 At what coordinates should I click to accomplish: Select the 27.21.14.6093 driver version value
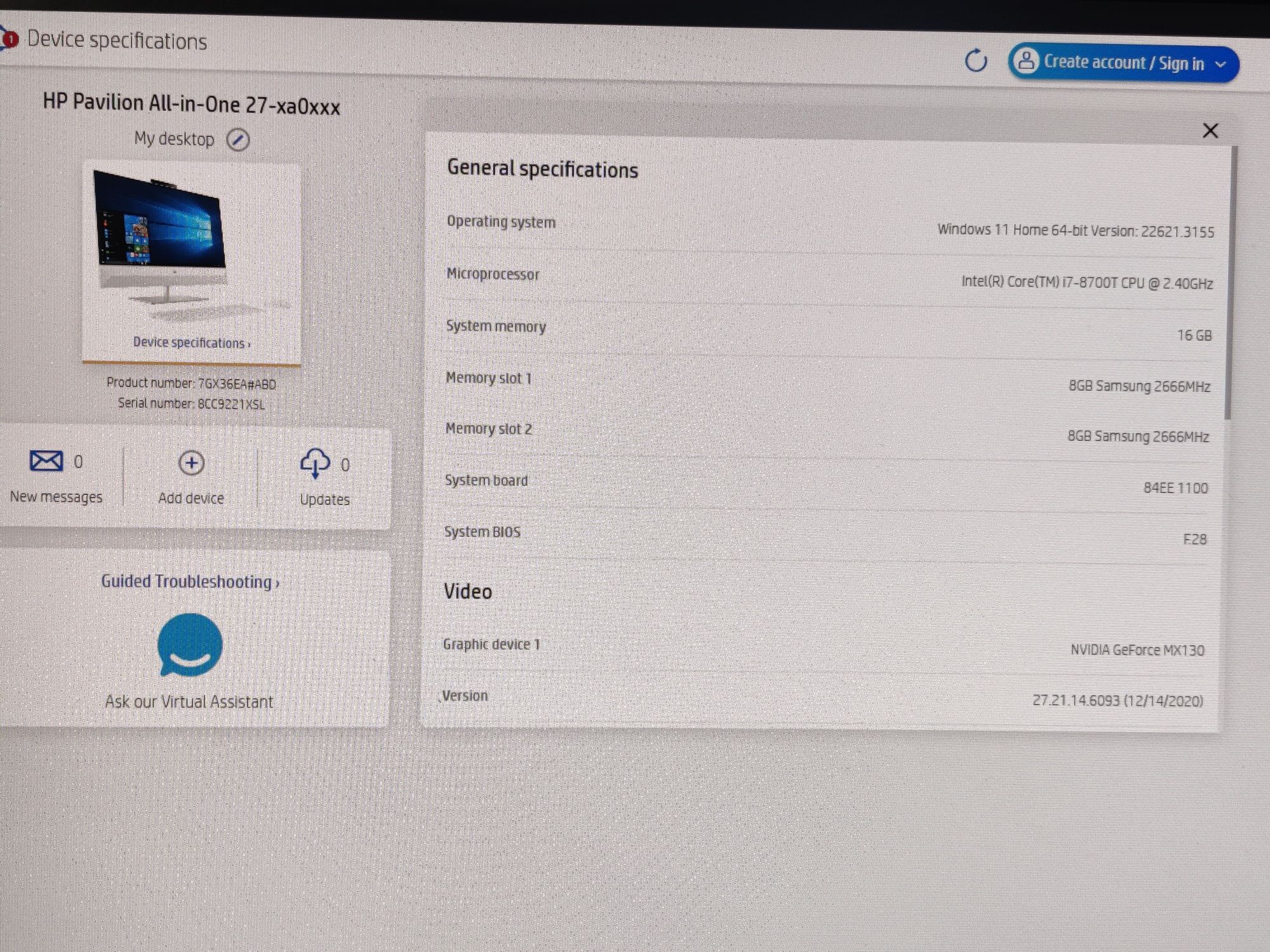click(1118, 701)
